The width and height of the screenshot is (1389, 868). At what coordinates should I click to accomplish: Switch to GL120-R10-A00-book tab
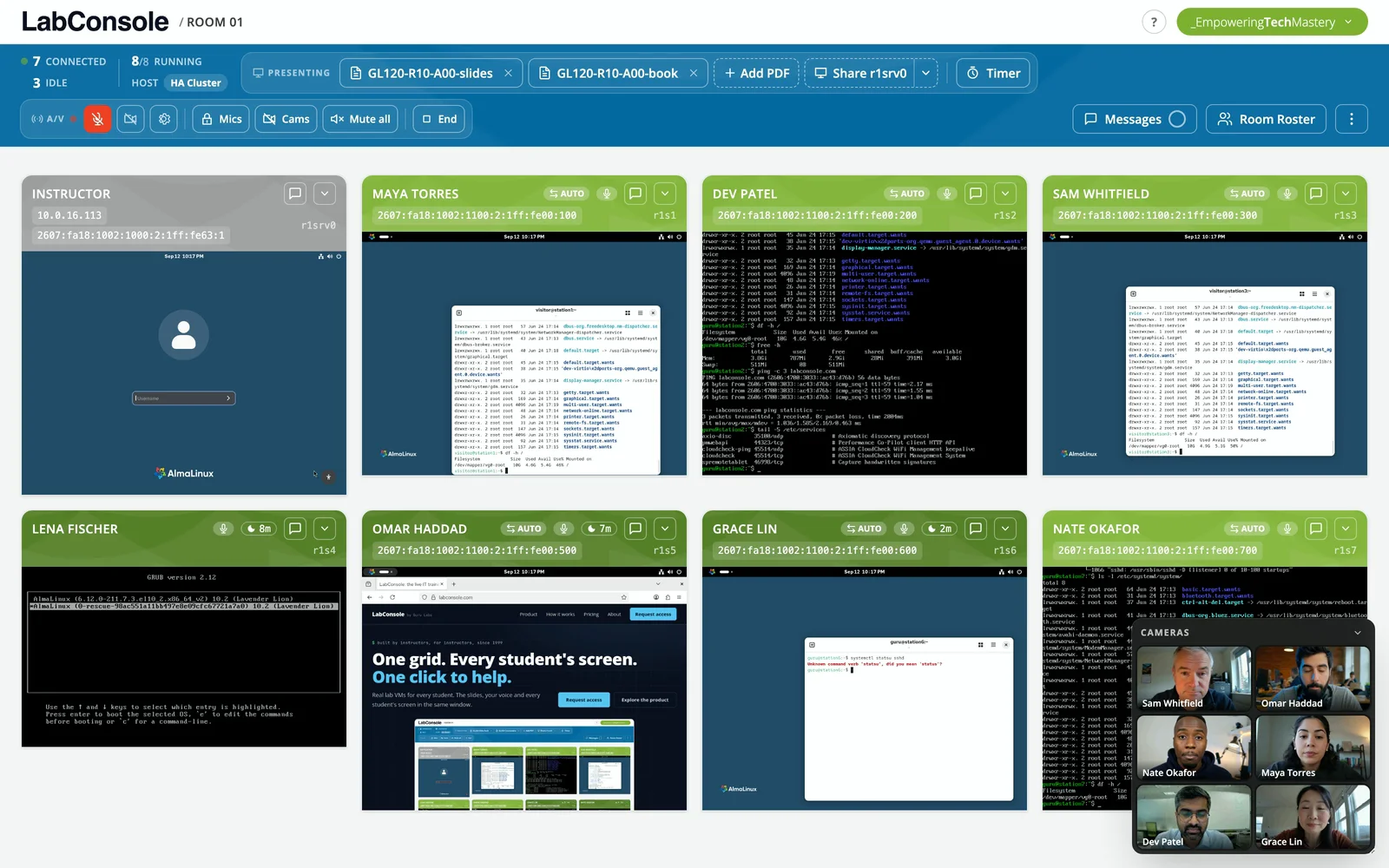pos(608,73)
